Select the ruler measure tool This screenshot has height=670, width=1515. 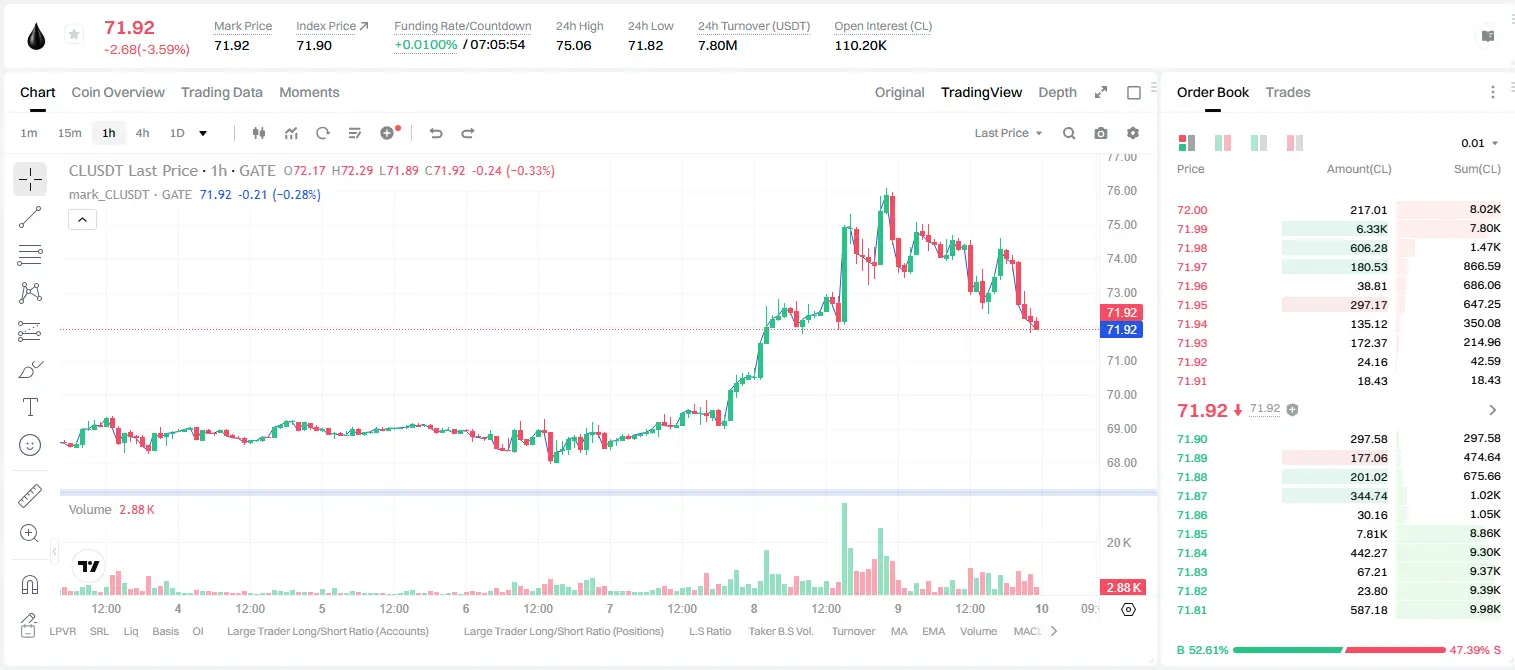point(30,496)
